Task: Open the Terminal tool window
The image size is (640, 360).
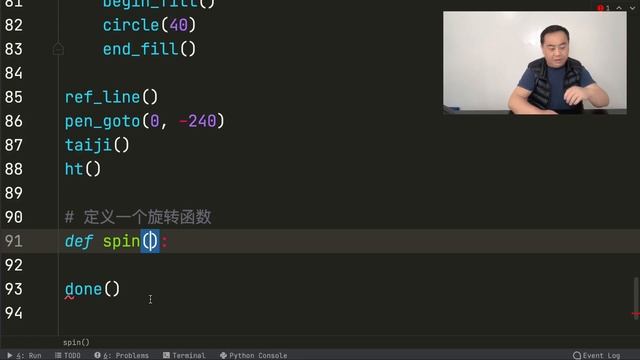Action: [184, 355]
